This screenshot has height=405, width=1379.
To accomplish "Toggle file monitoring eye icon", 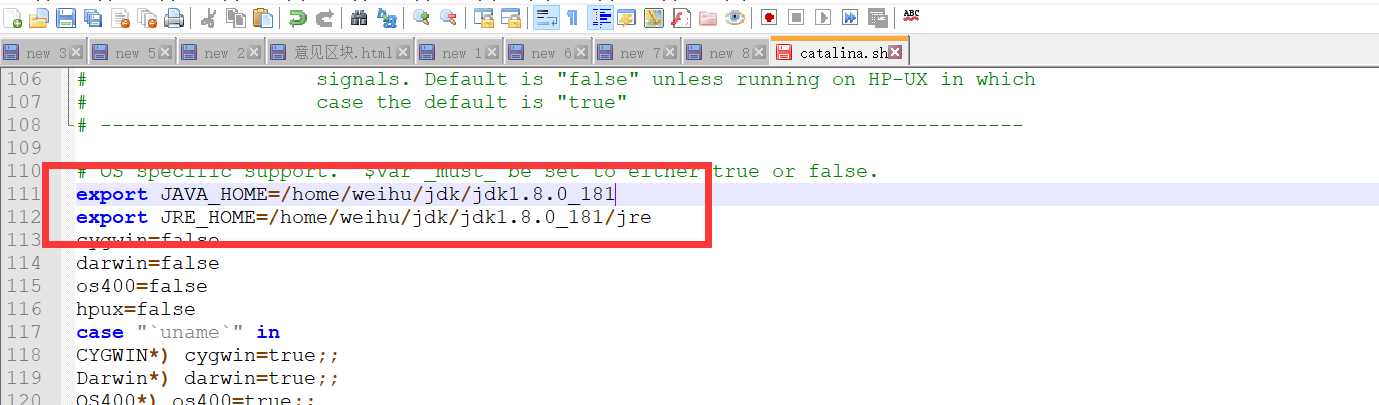I will point(734,18).
